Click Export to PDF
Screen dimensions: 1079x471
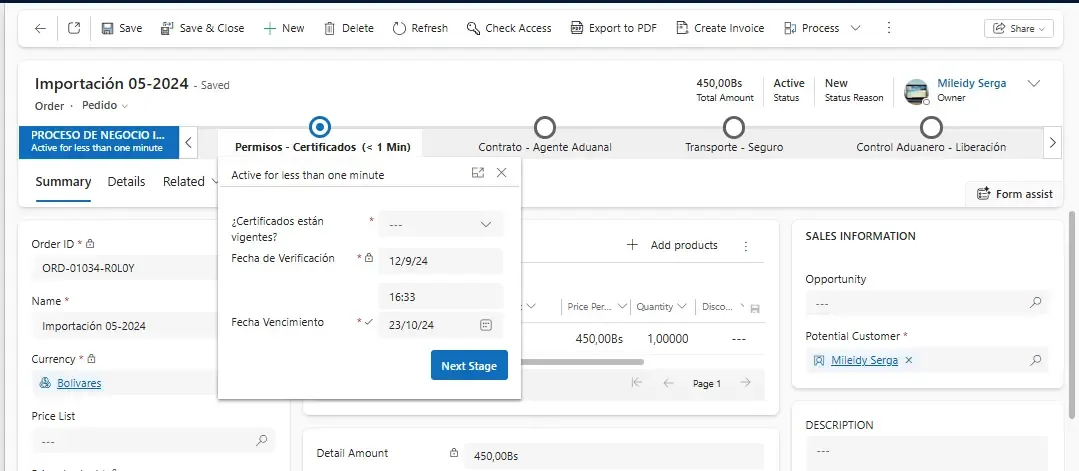(610, 28)
